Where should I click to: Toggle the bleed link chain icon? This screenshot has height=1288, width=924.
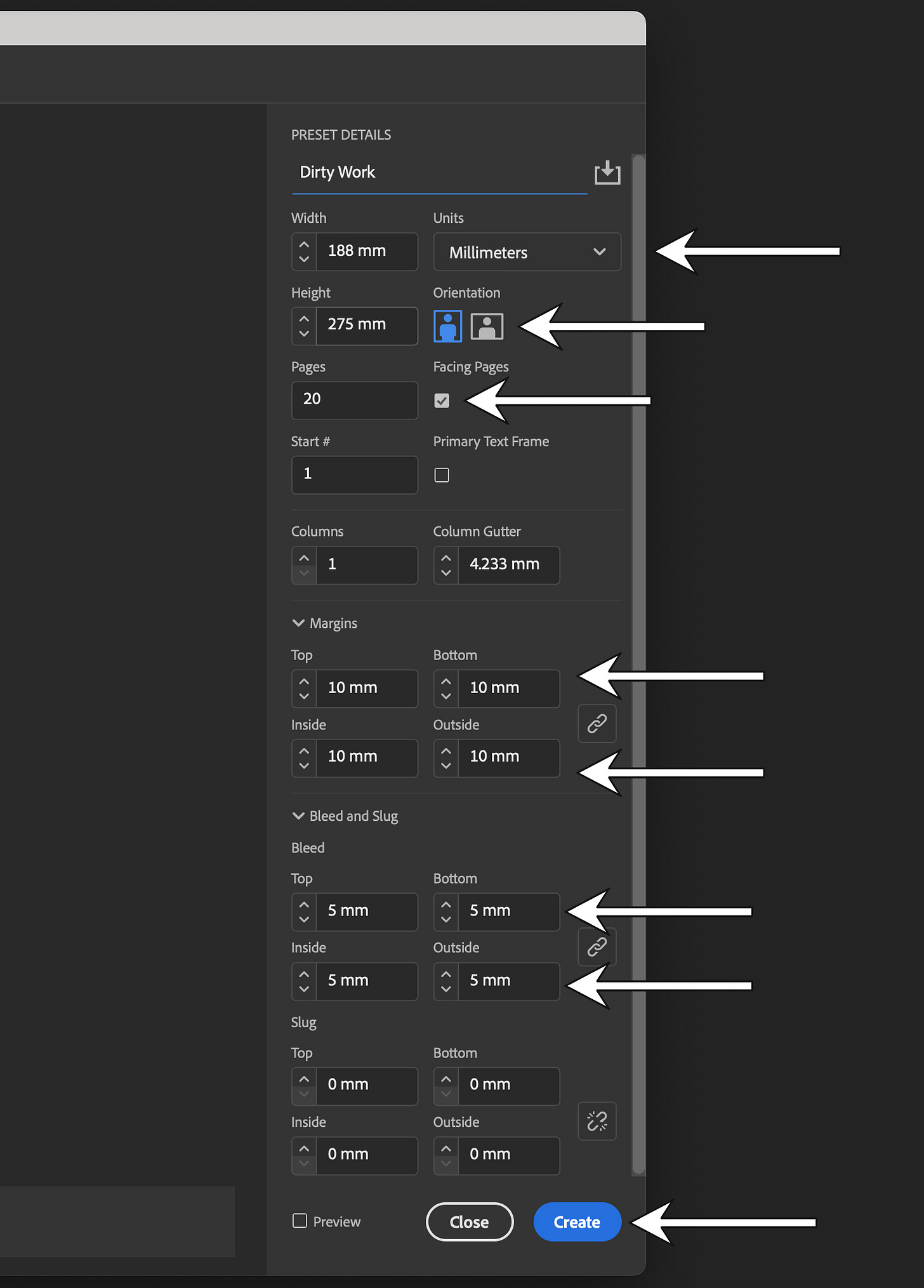pyautogui.click(x=597, y=946)
